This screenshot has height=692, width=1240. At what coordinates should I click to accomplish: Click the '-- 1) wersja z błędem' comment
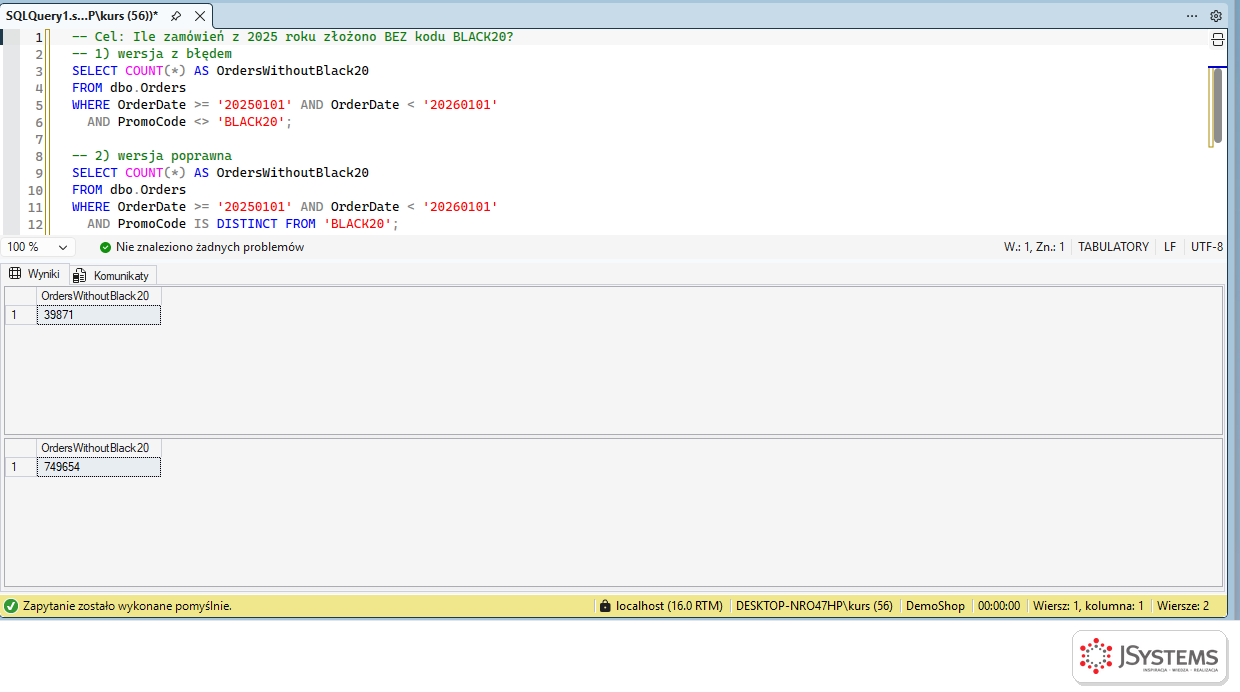(152, 54)
